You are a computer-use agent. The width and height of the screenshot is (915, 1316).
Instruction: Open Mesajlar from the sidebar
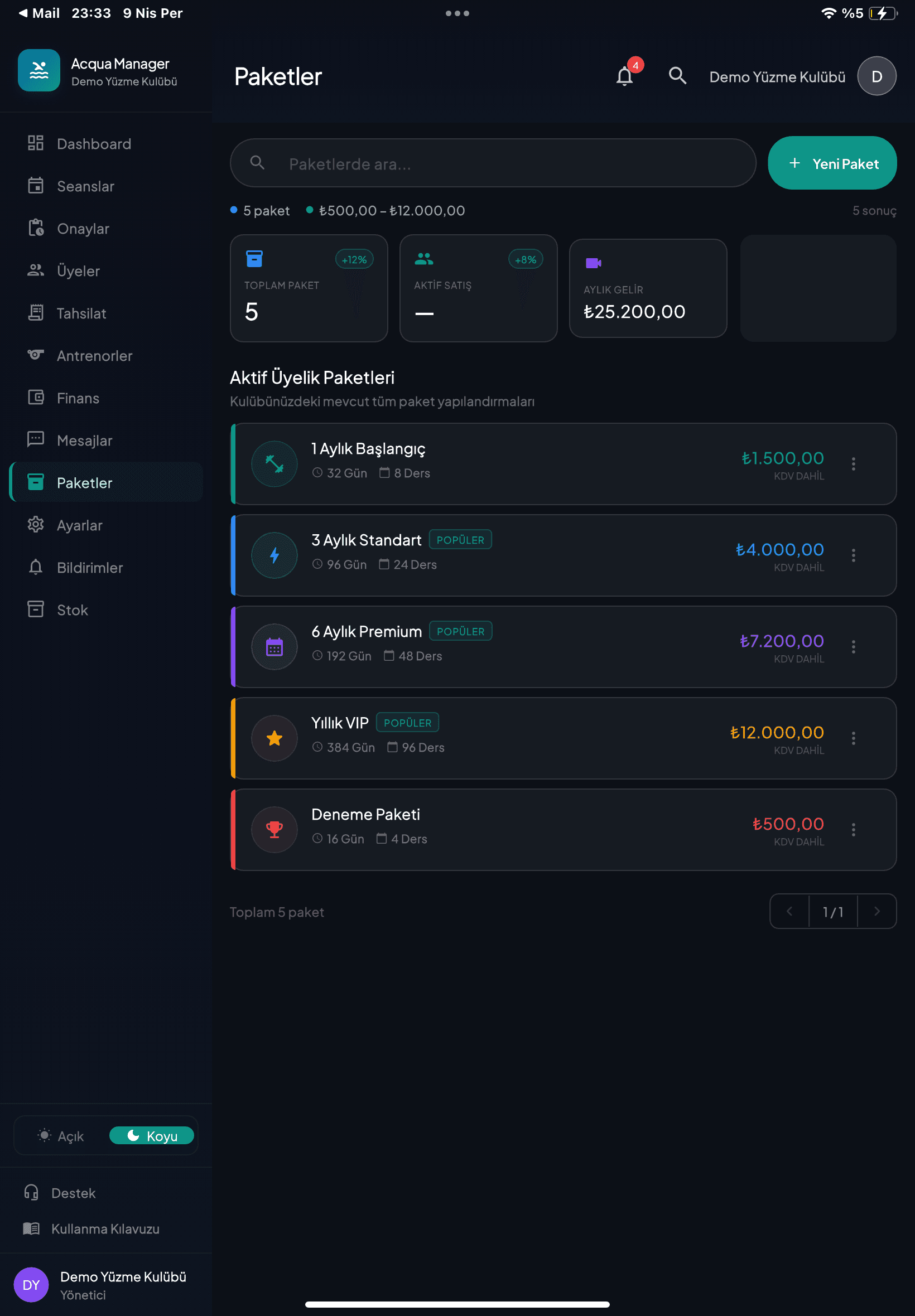[x=107, y=440]
